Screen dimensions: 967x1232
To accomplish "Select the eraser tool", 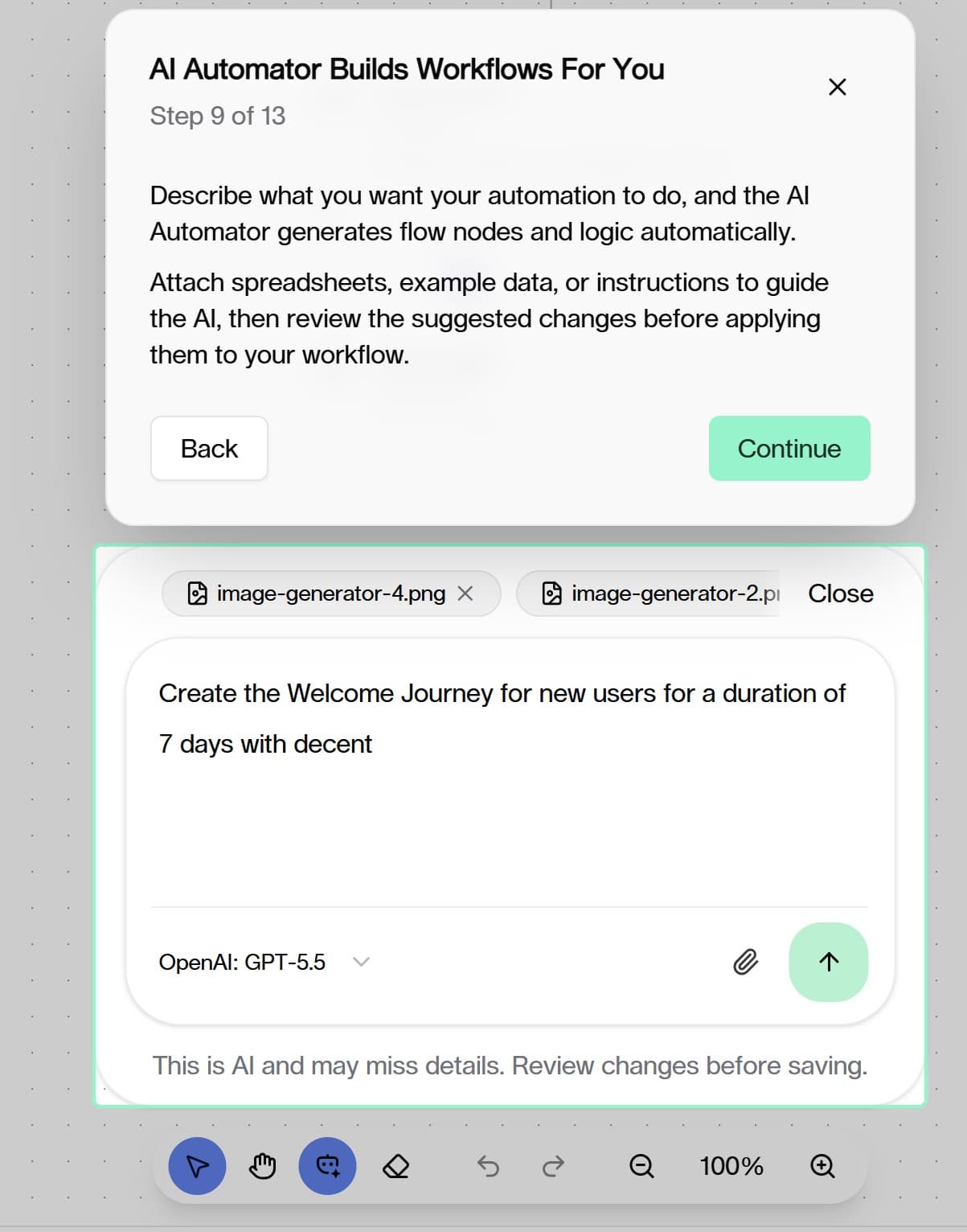I will click(x=395, y=1165).
